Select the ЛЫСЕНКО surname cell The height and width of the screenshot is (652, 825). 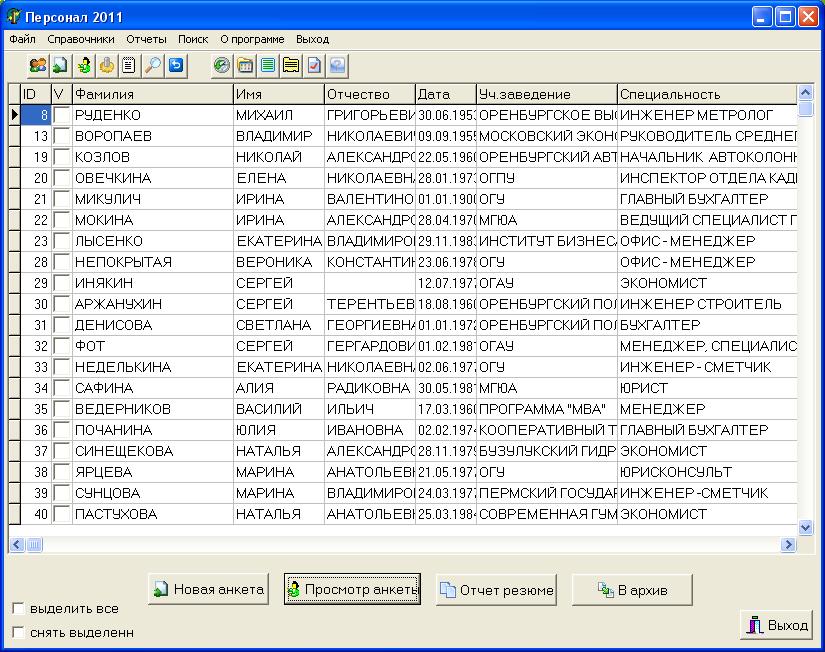click(x=152, y=241)
